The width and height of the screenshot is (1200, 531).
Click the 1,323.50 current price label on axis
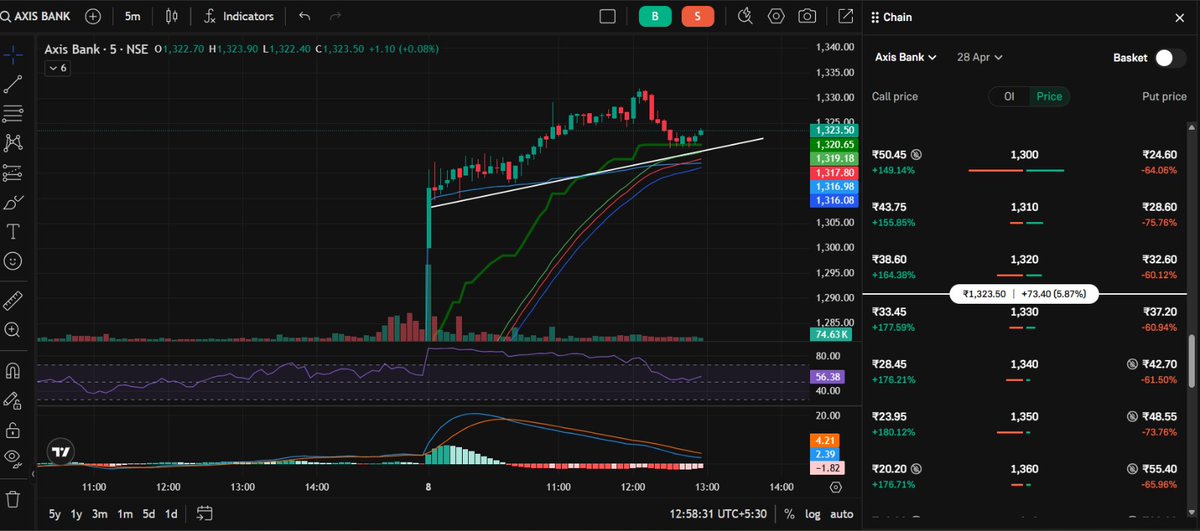834,130
